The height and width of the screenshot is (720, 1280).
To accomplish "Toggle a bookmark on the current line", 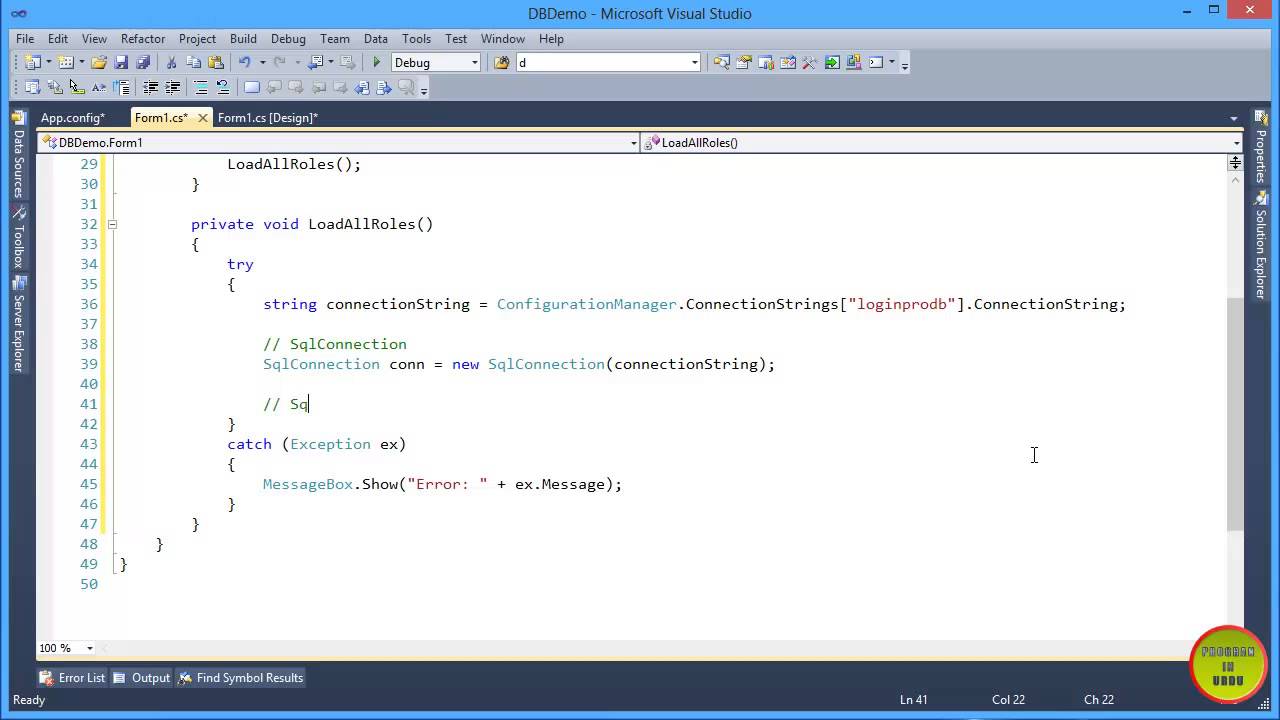I will point(251,87).
